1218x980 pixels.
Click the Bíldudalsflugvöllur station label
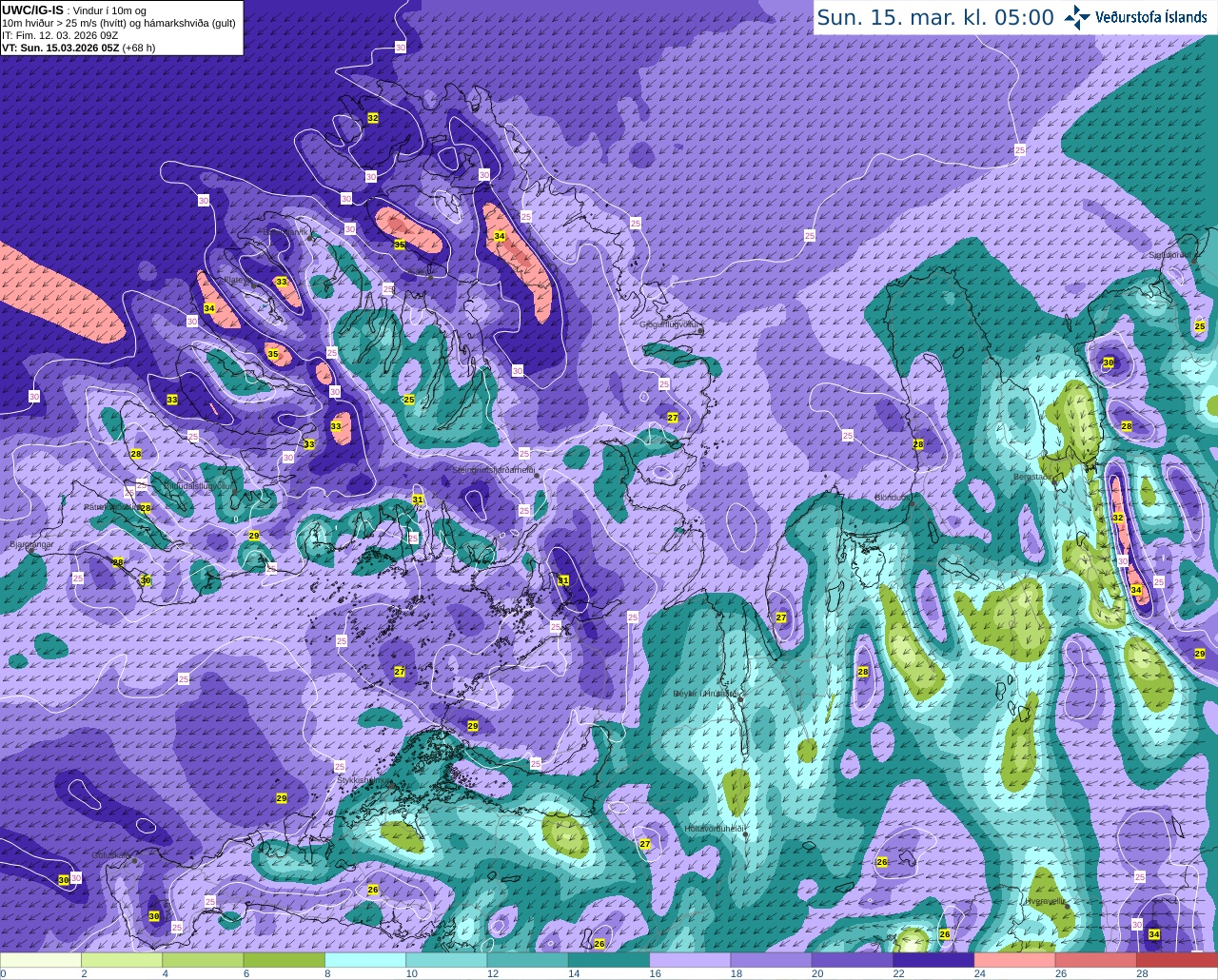tap(198, 485)
